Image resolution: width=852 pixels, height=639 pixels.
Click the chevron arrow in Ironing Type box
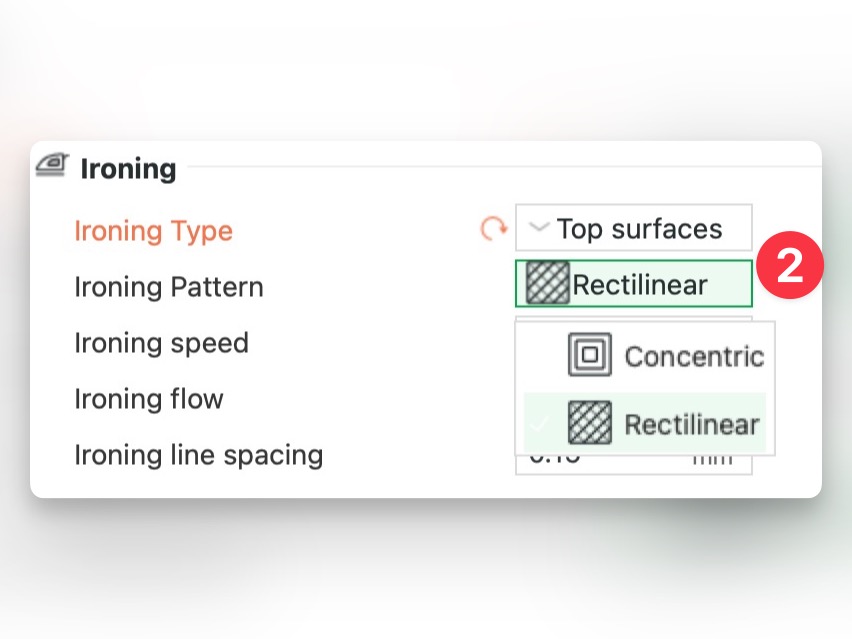[539, 228]
